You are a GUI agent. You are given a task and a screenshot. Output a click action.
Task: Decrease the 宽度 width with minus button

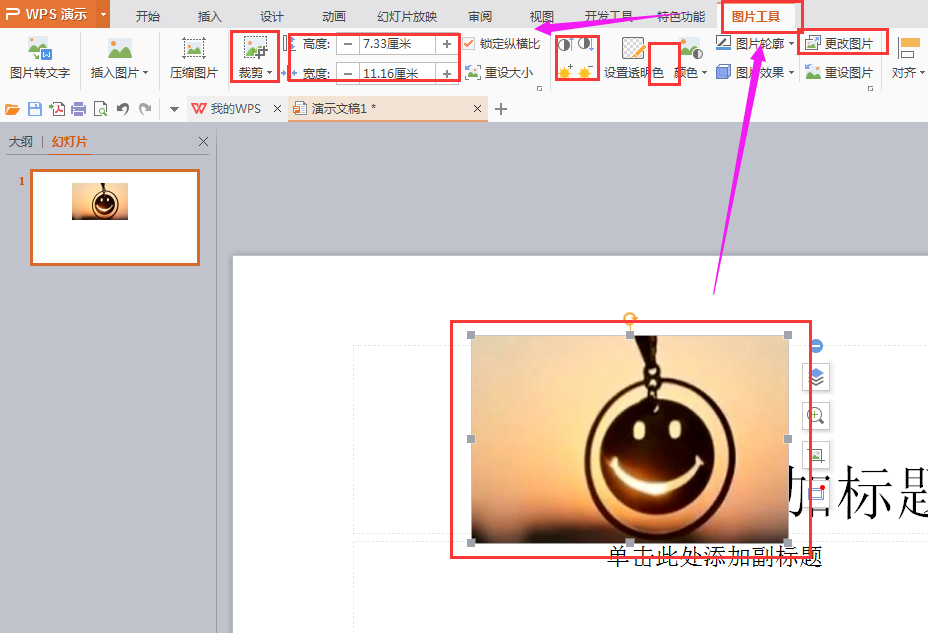(348, 73)
